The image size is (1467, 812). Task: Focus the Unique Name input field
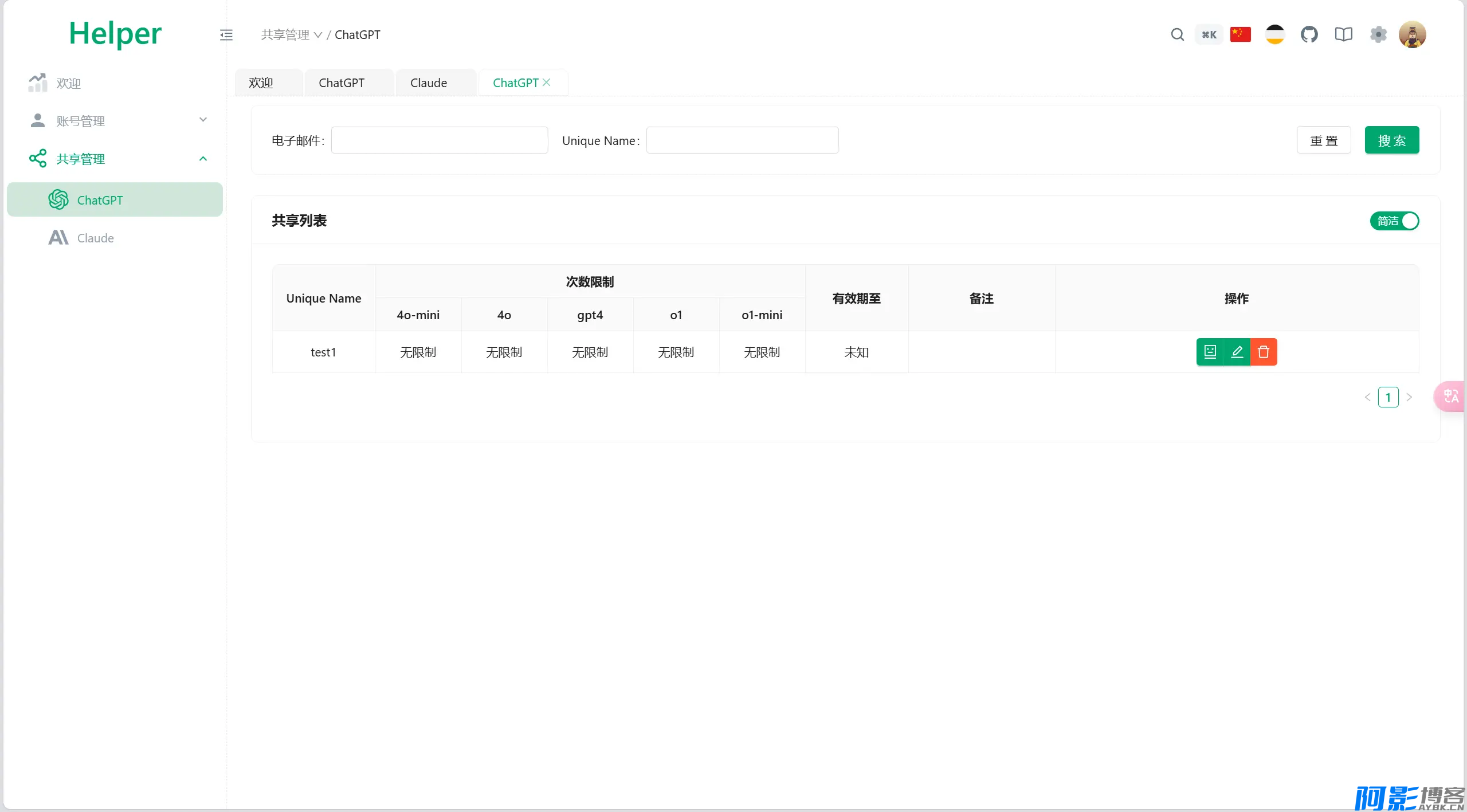[x=743, y=140]
